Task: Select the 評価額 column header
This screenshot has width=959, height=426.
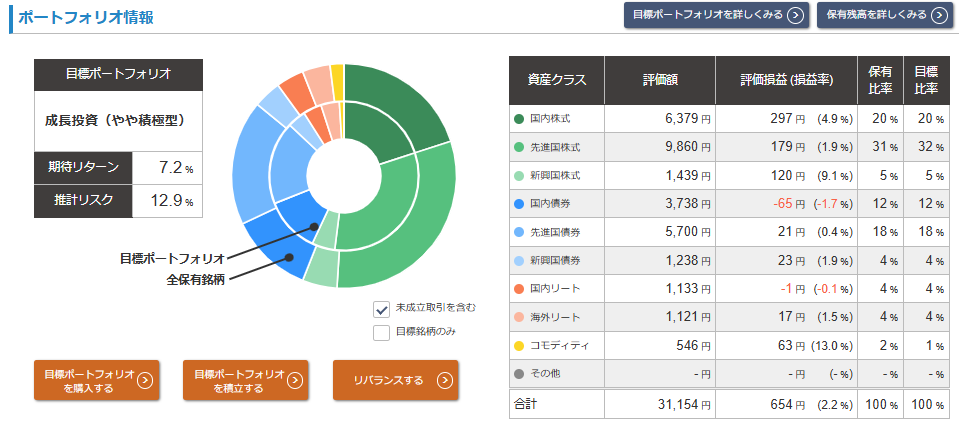Action: point(660,80)
